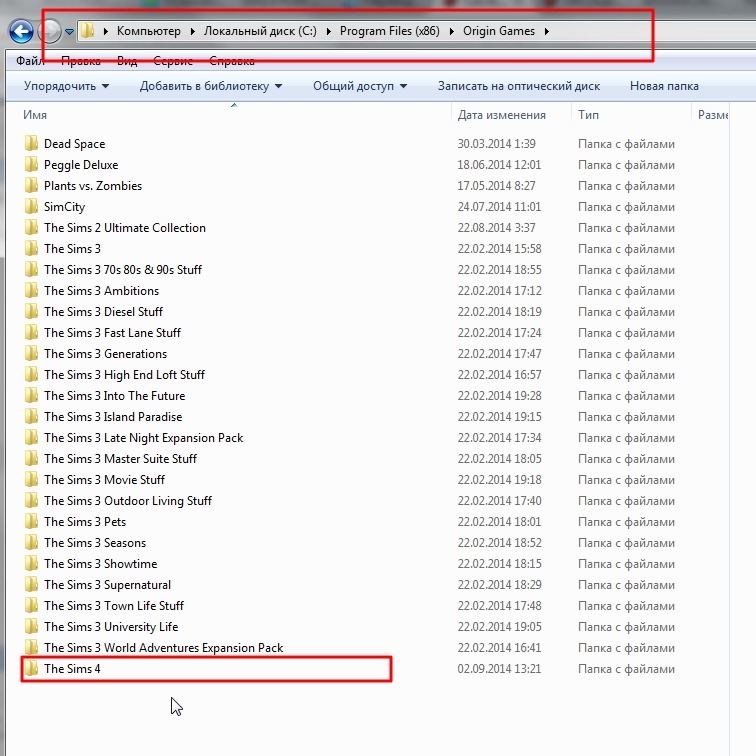Open the recent locations dropdown arrow
This screenshot has width=756, height=756.
pos(69,32)
